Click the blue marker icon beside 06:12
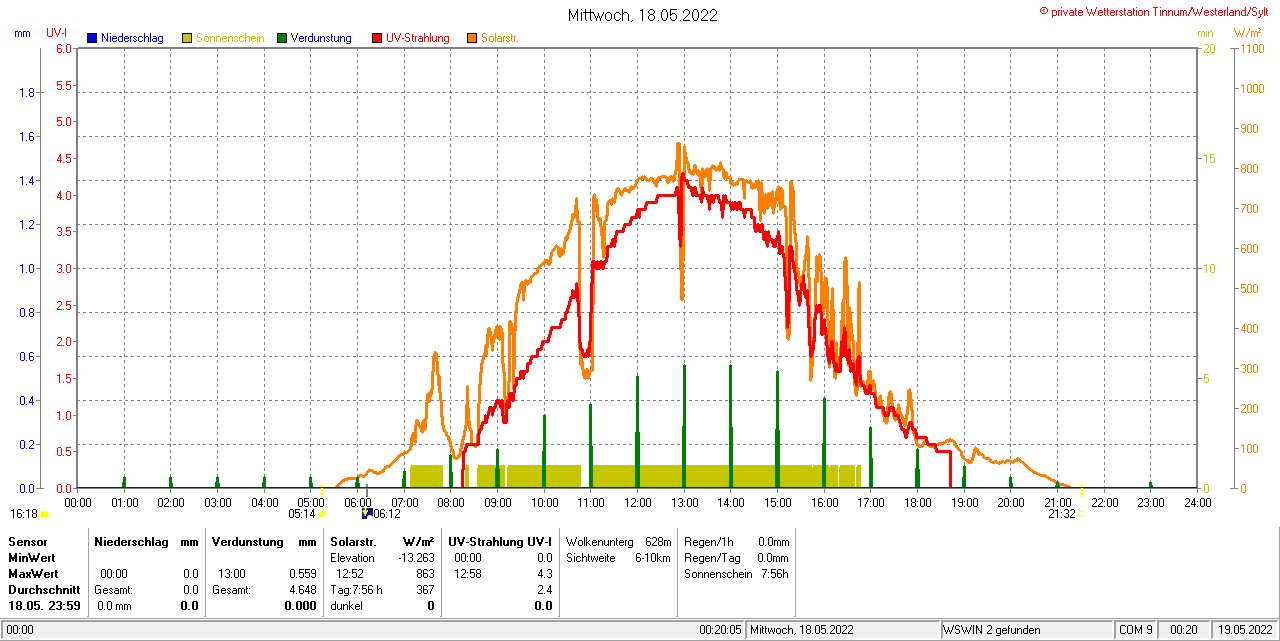 coord(366,513)
